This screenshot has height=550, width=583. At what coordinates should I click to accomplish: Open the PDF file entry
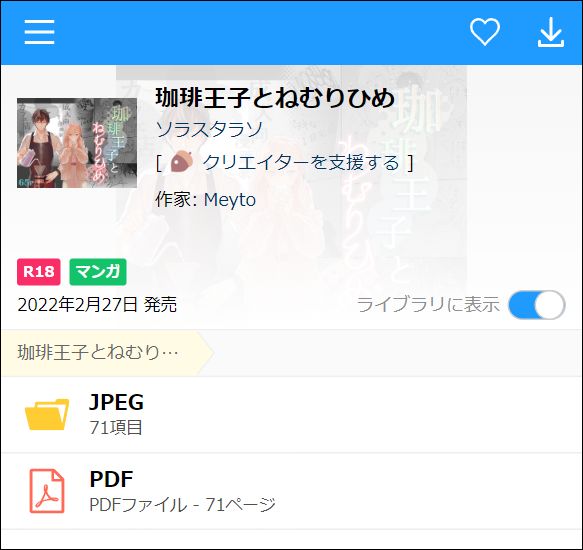(x=292, y=491)
